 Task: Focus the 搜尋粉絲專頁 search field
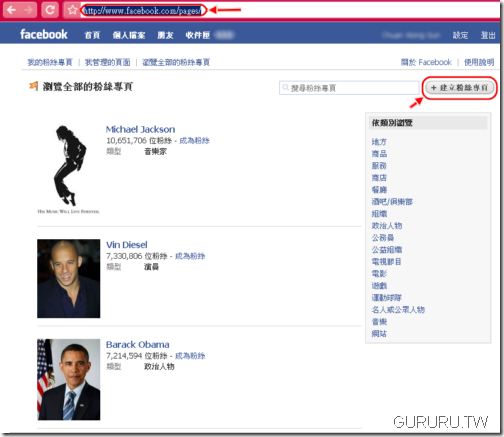(349, 88)
